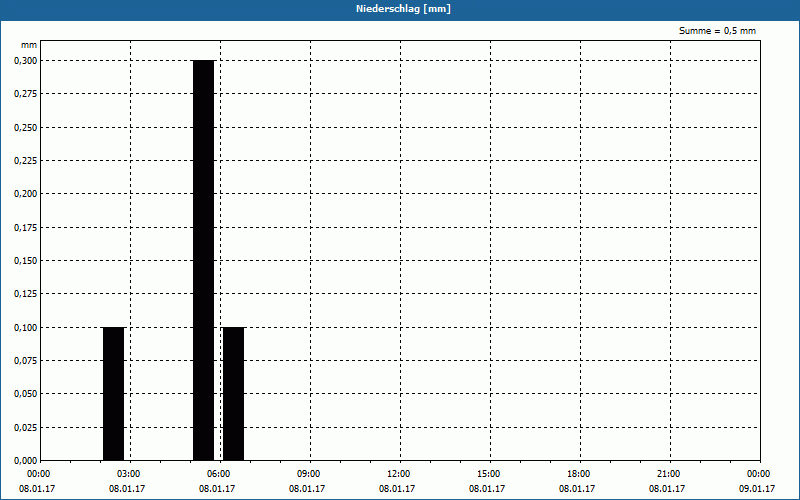Select the bar just before 03:00

tap(113, 394)
